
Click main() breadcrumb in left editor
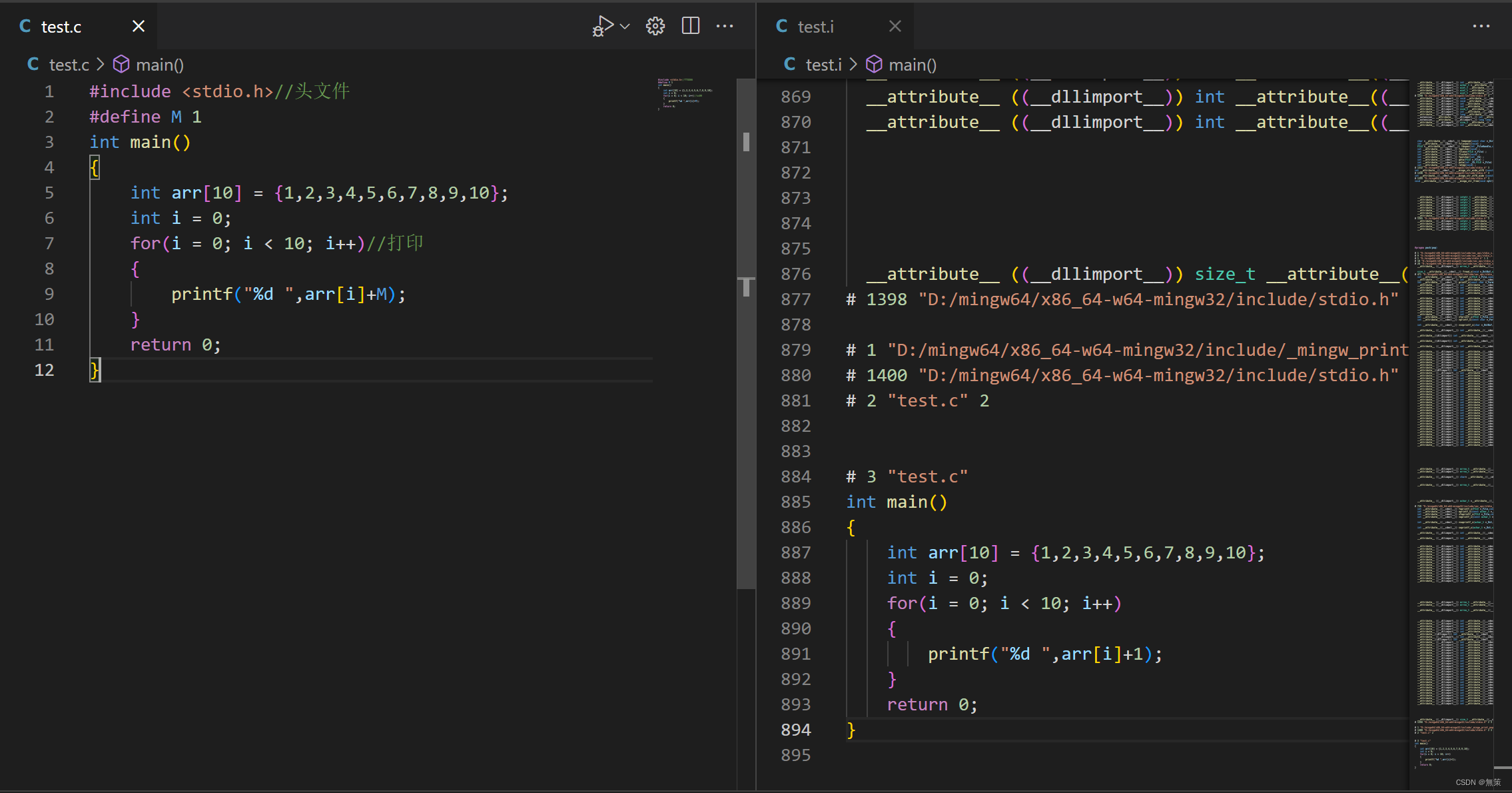159,65
